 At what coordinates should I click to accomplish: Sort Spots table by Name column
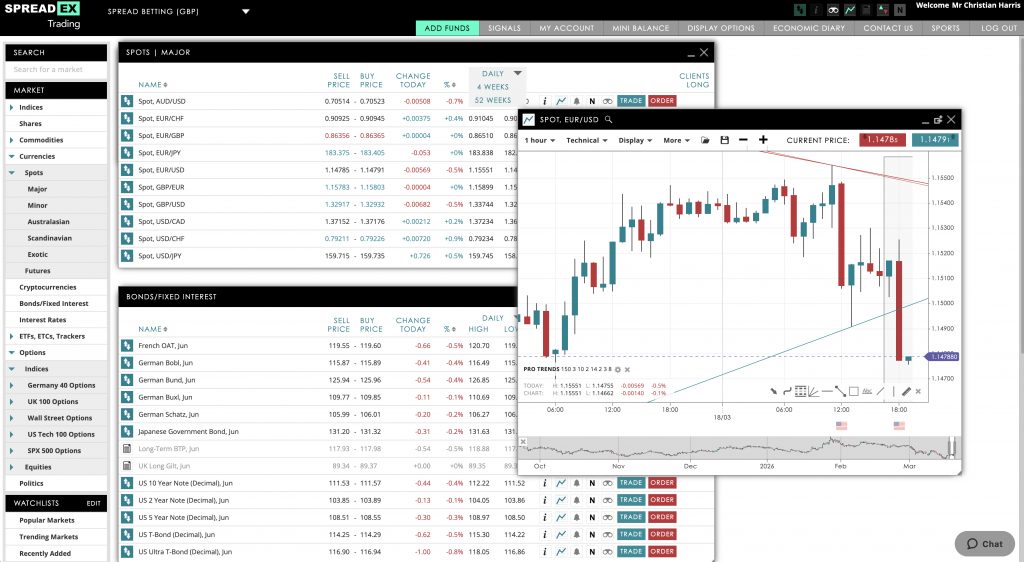point(152,85)
